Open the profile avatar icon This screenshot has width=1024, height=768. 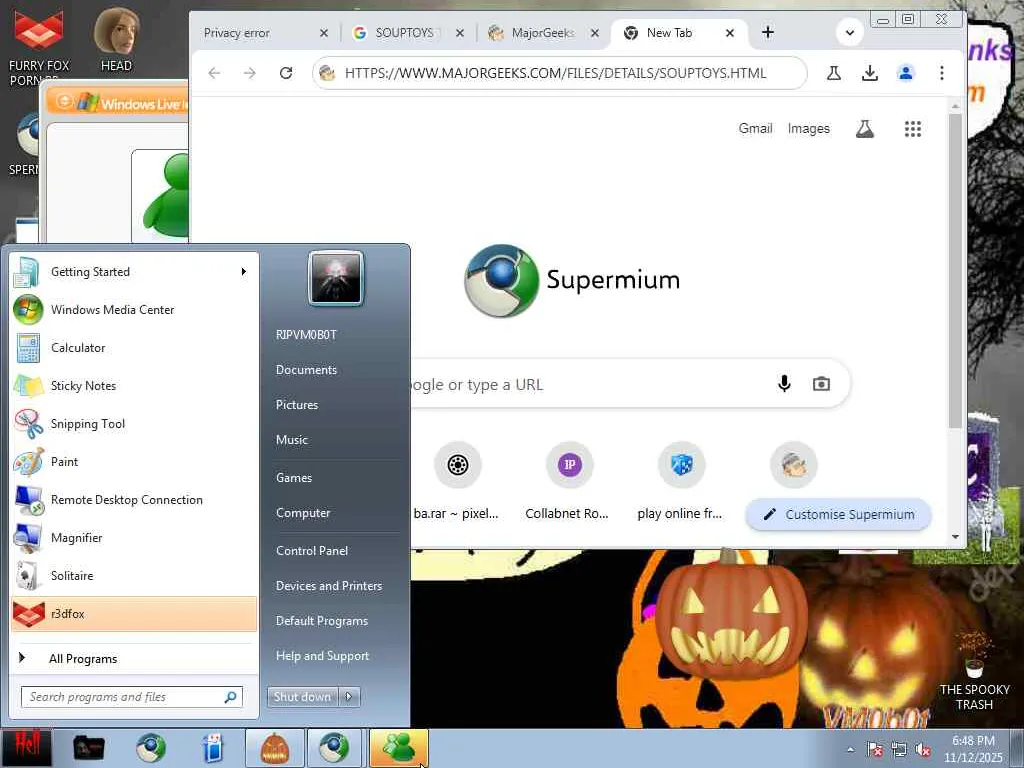click(905, 73)
